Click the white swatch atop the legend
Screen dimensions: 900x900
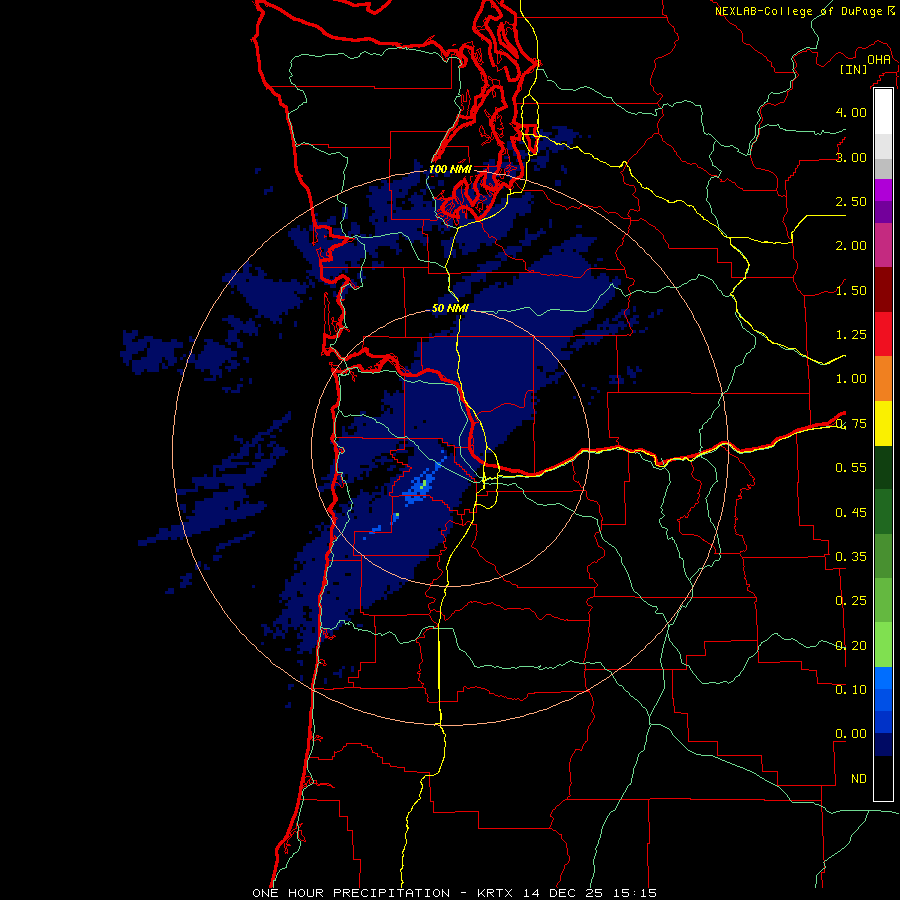tap(883, 111)
